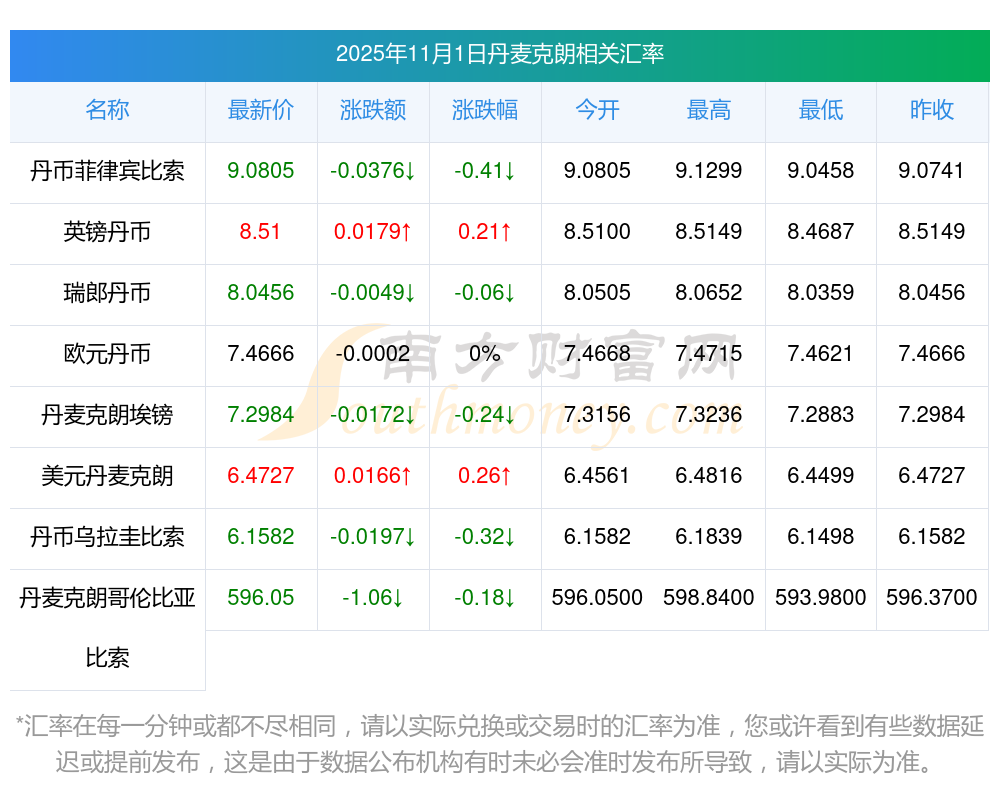Click the 今开 column header
Image resolution: width=1000 pixels, height=793 pixels.
coord(598,110)
